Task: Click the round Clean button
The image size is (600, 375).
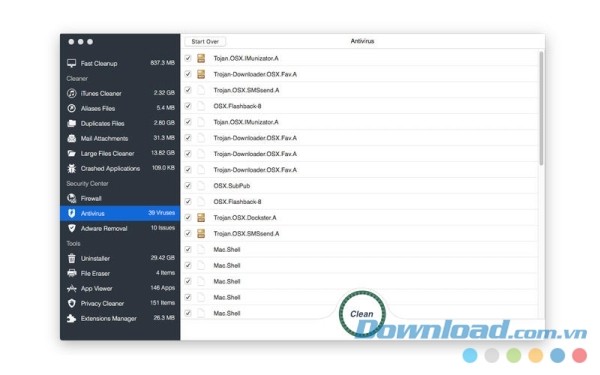Action: 362,314
